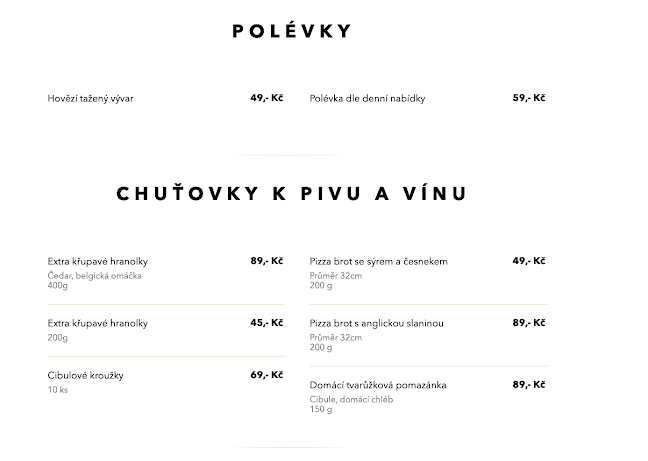
Task: Click the 45,- Kč hranolky price
Action: (x=267, y=323)
